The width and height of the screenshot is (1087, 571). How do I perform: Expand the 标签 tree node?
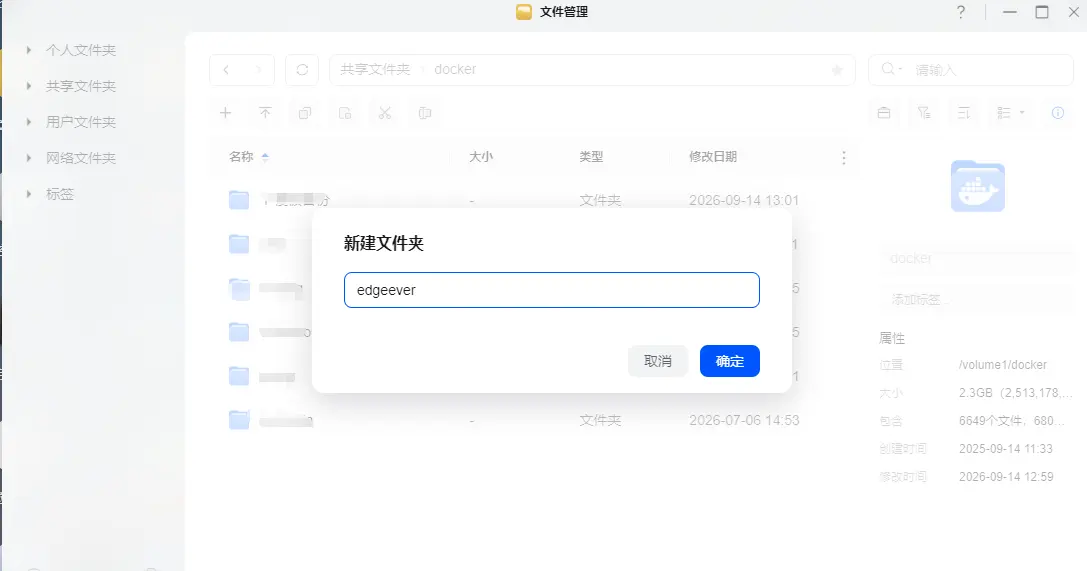pyautogui.click(x=28, y=194)
